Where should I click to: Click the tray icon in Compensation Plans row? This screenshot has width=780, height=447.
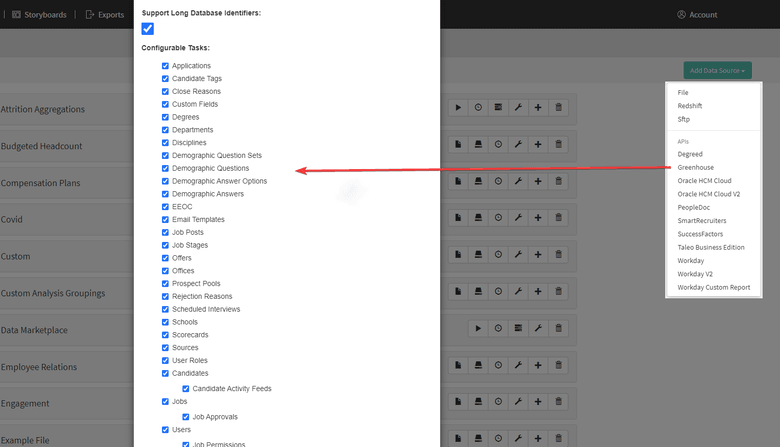coord(478,181)
